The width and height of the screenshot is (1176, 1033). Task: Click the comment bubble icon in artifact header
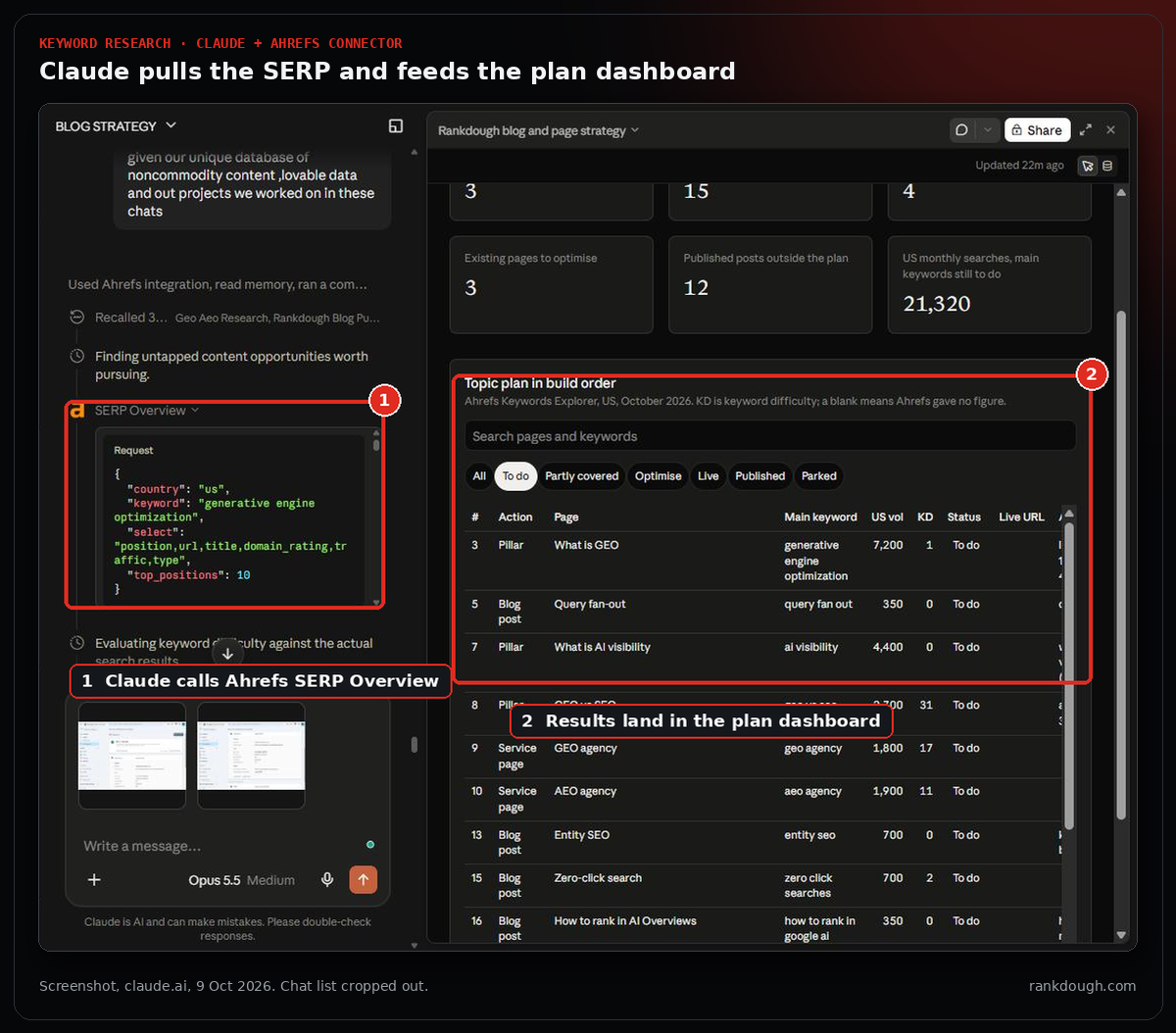(962, 129)
